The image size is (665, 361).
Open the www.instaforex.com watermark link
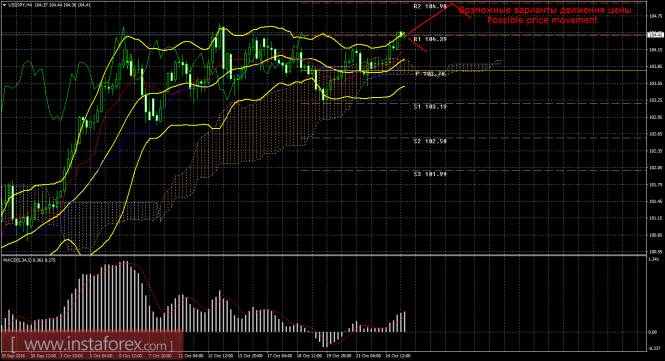point(92,344)
